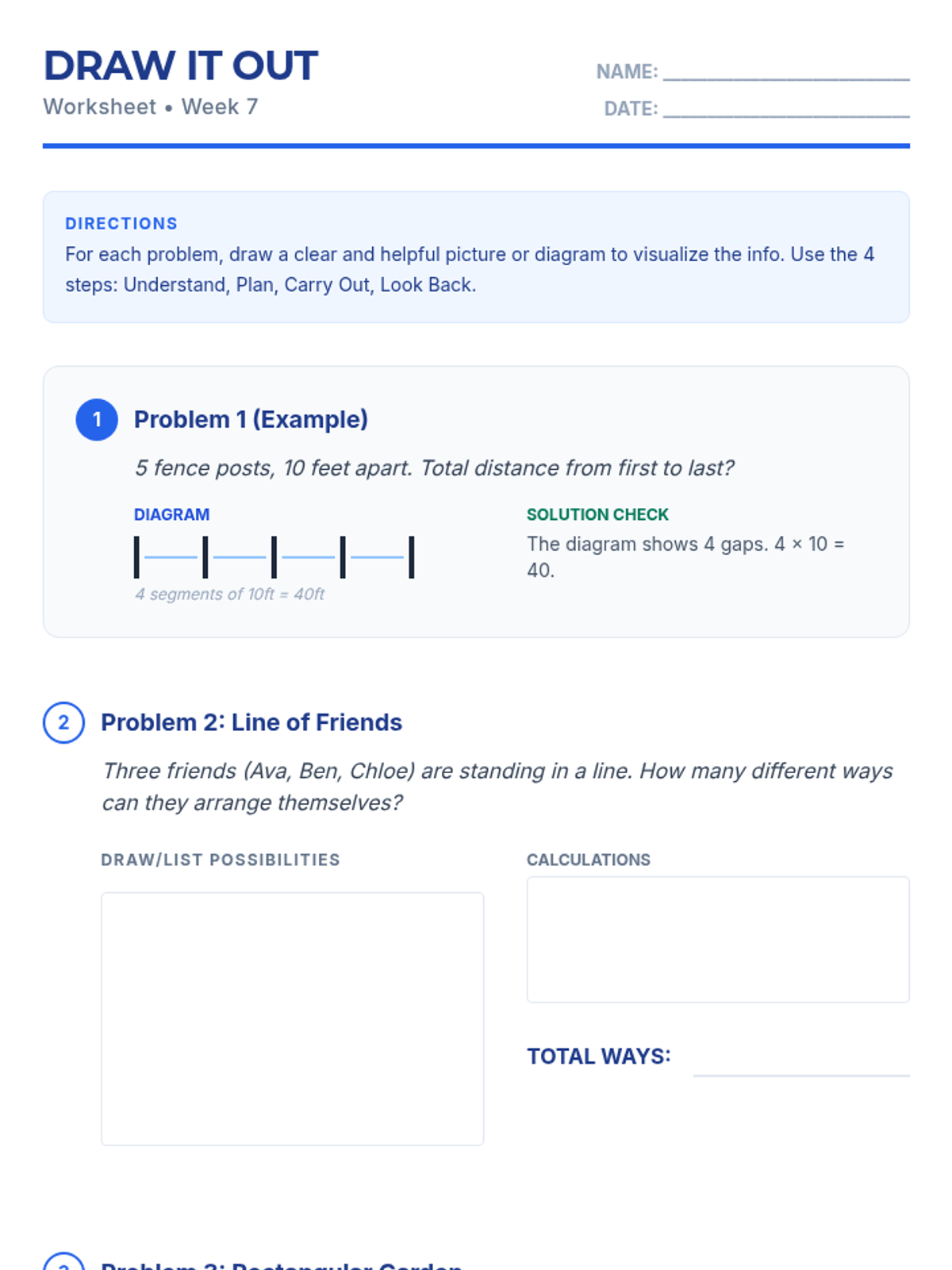The height and width of the screenshot is (1270, 952).
Task: Click the SOLUTION CHECK label
Action: [x=597, y=514]
